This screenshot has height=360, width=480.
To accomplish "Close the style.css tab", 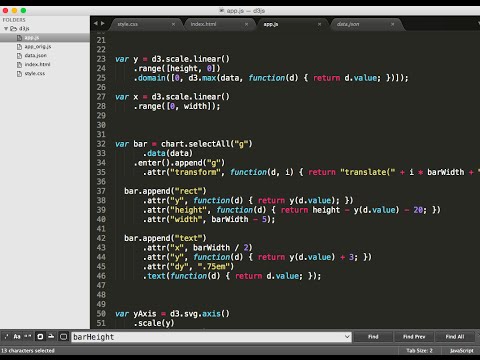I will point(173,24).
